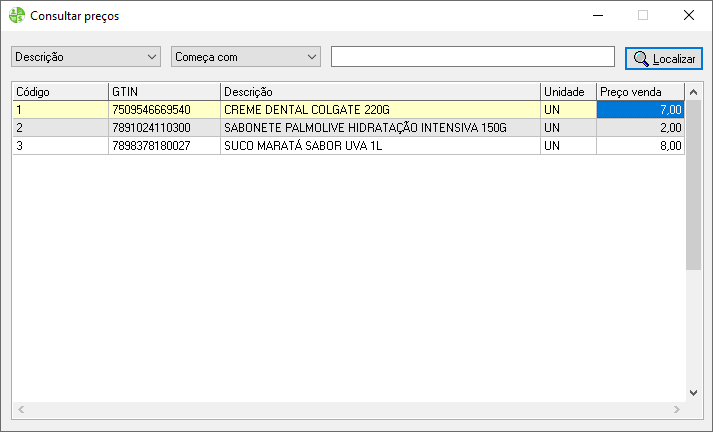Click the Unidade column header

567,91
